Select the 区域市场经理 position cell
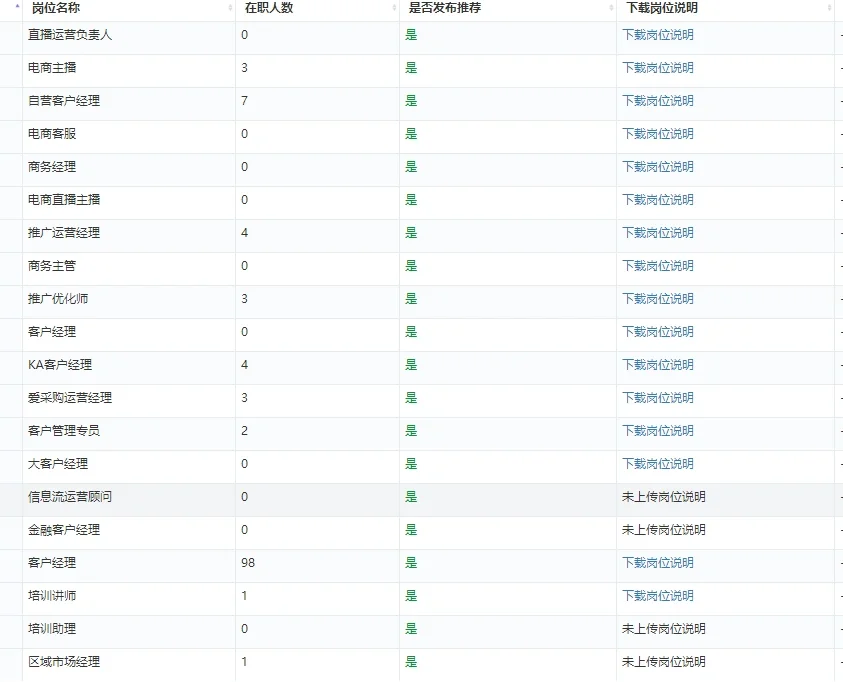The width and height of the screenshot is (843, 682). [64, 662]
